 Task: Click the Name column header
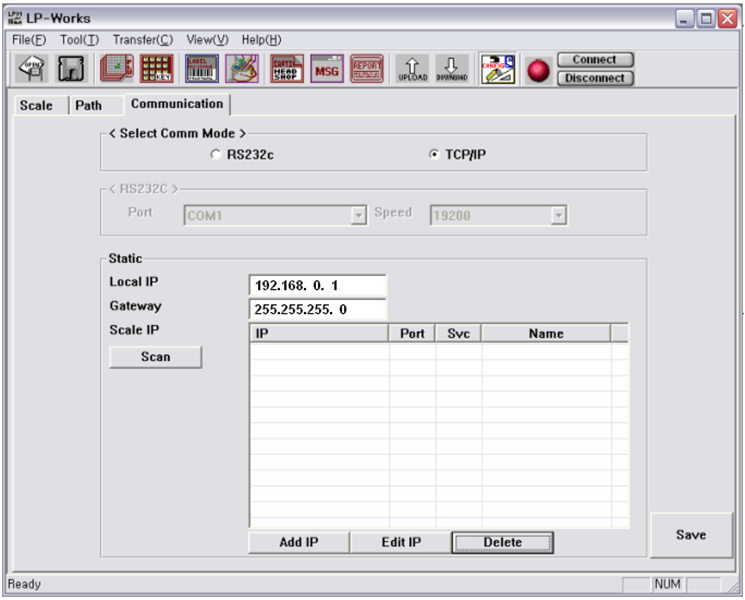pyautogui.click(x=546, y=333)
